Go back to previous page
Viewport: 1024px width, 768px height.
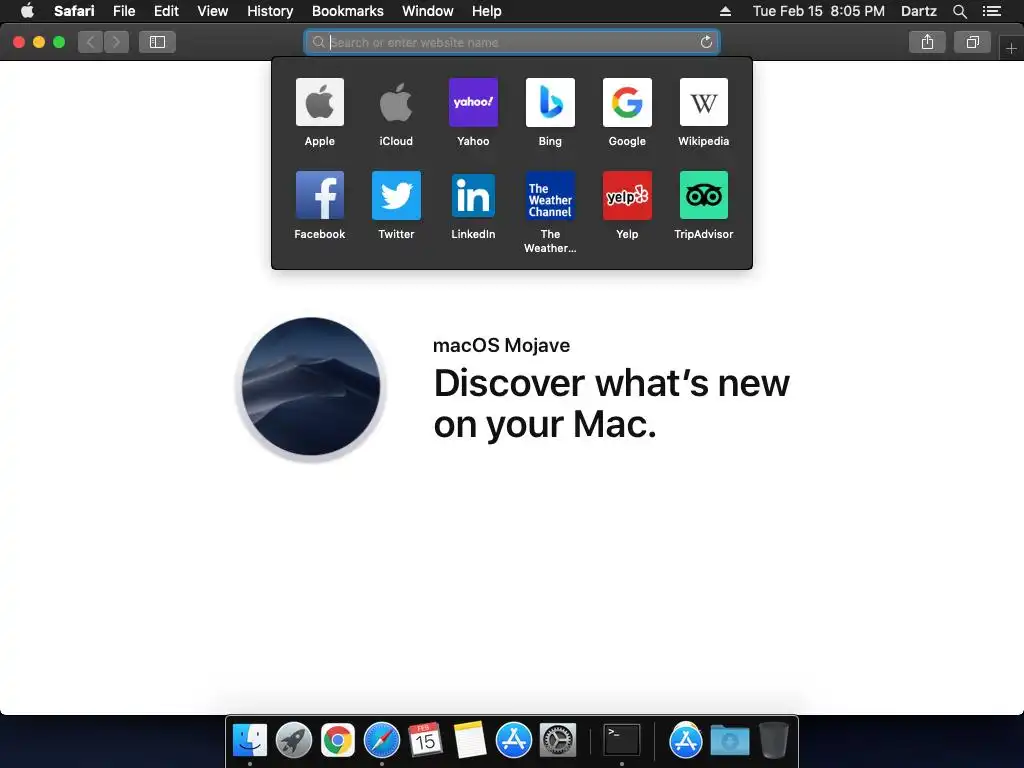coord(90,42)
